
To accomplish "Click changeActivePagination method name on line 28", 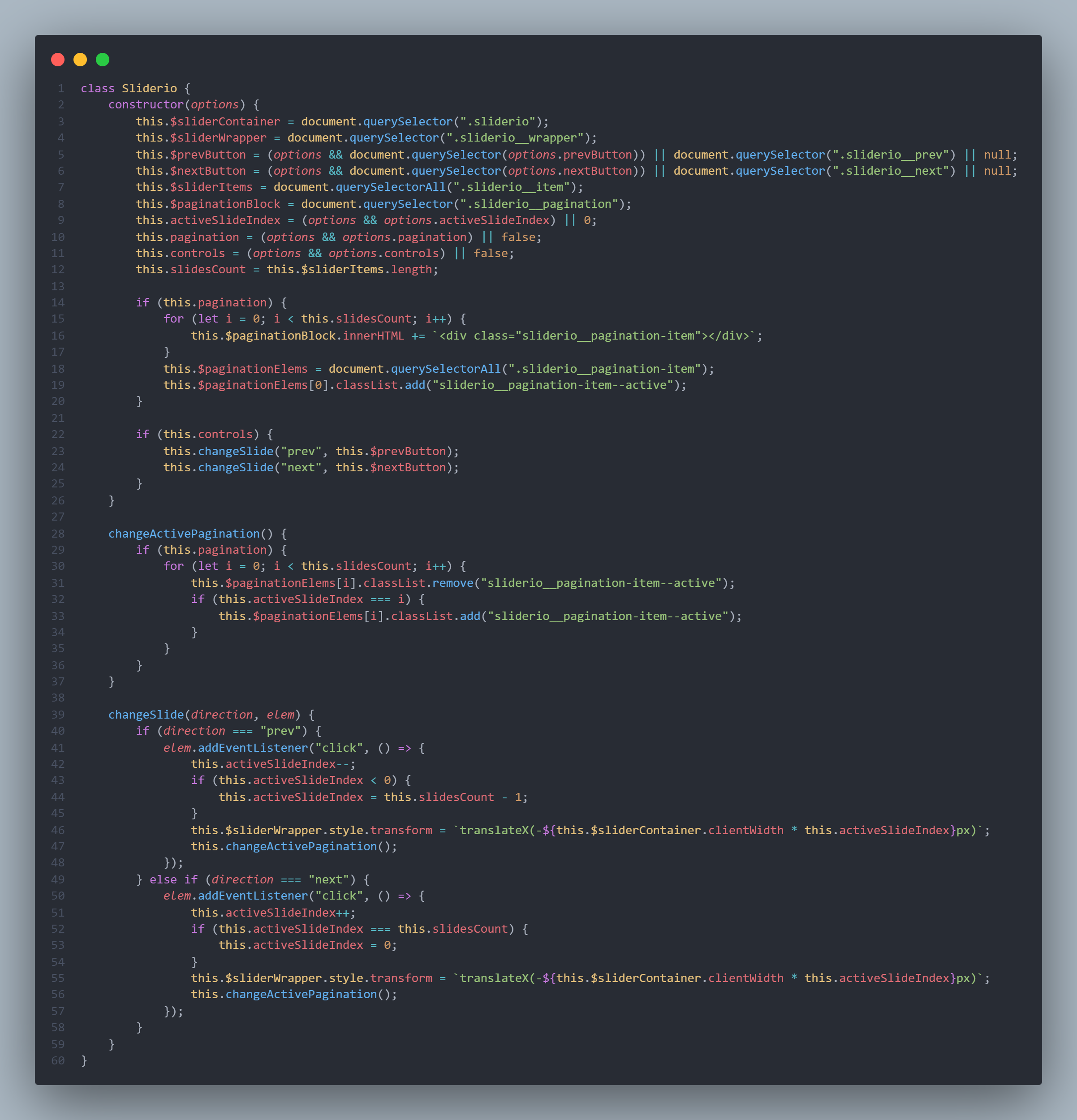I will click(x=184, y=533).
